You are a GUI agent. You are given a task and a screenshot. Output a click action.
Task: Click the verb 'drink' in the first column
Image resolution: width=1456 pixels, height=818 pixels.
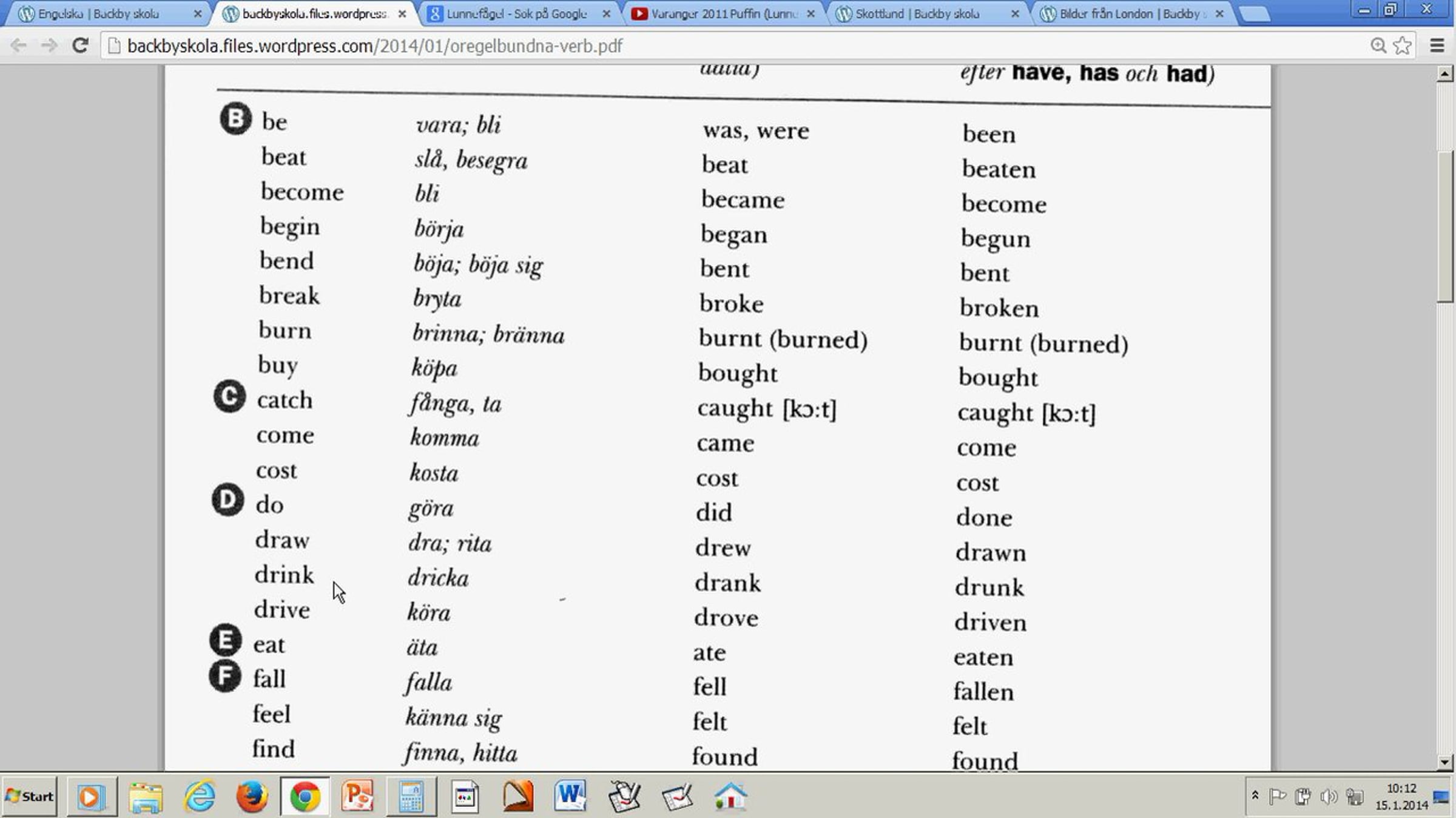tap(285, 574)
